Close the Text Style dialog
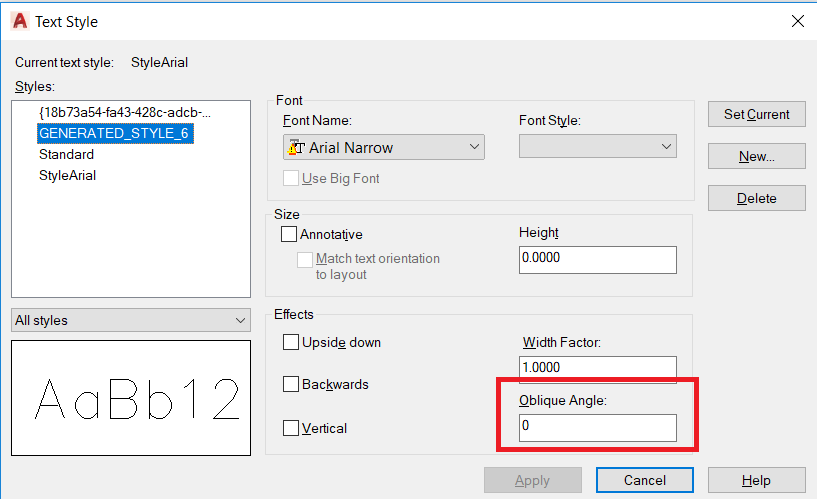 (797, 21)
